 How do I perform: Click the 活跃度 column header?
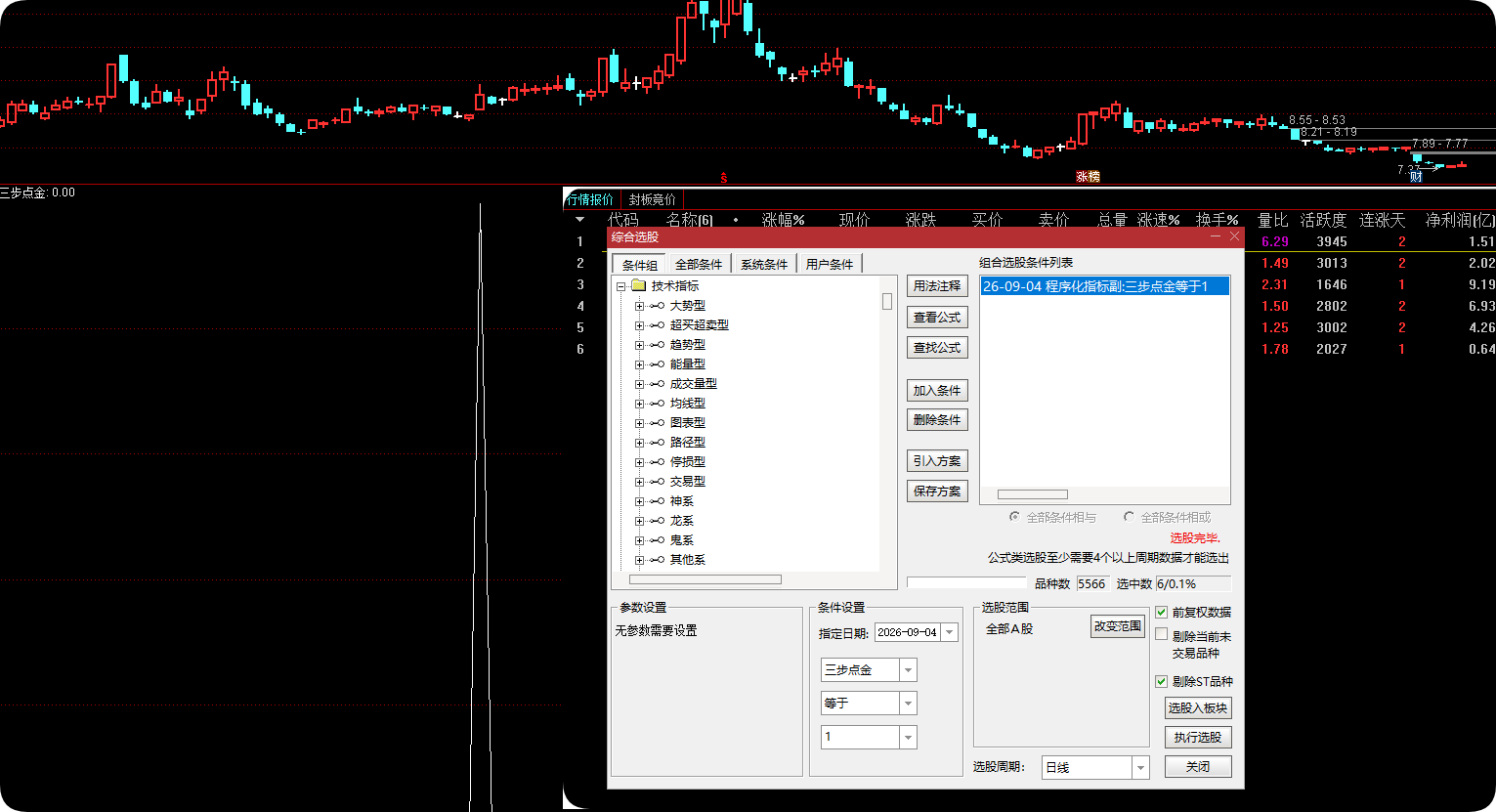(1323, 220)
